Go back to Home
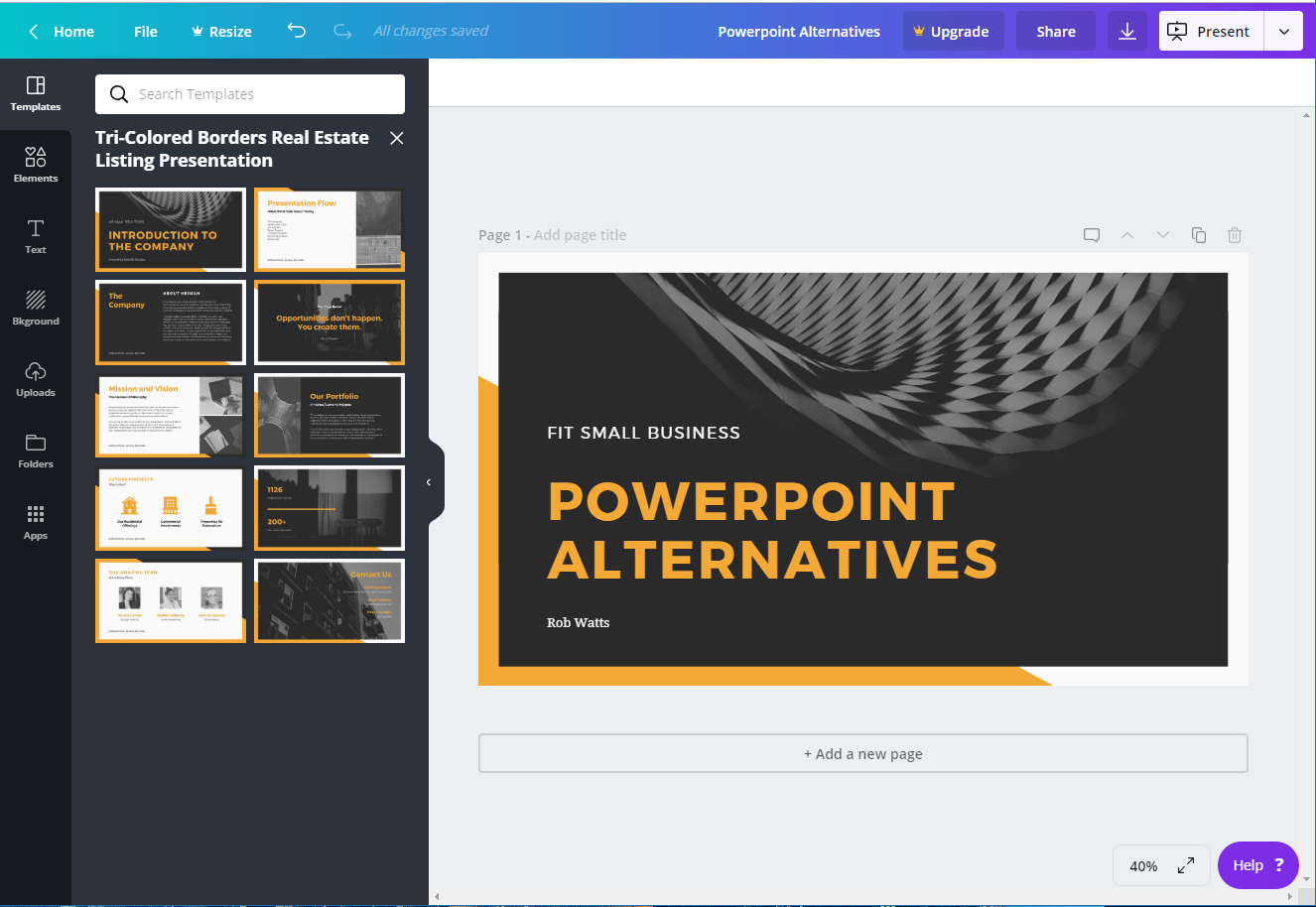 click(62, 32)
